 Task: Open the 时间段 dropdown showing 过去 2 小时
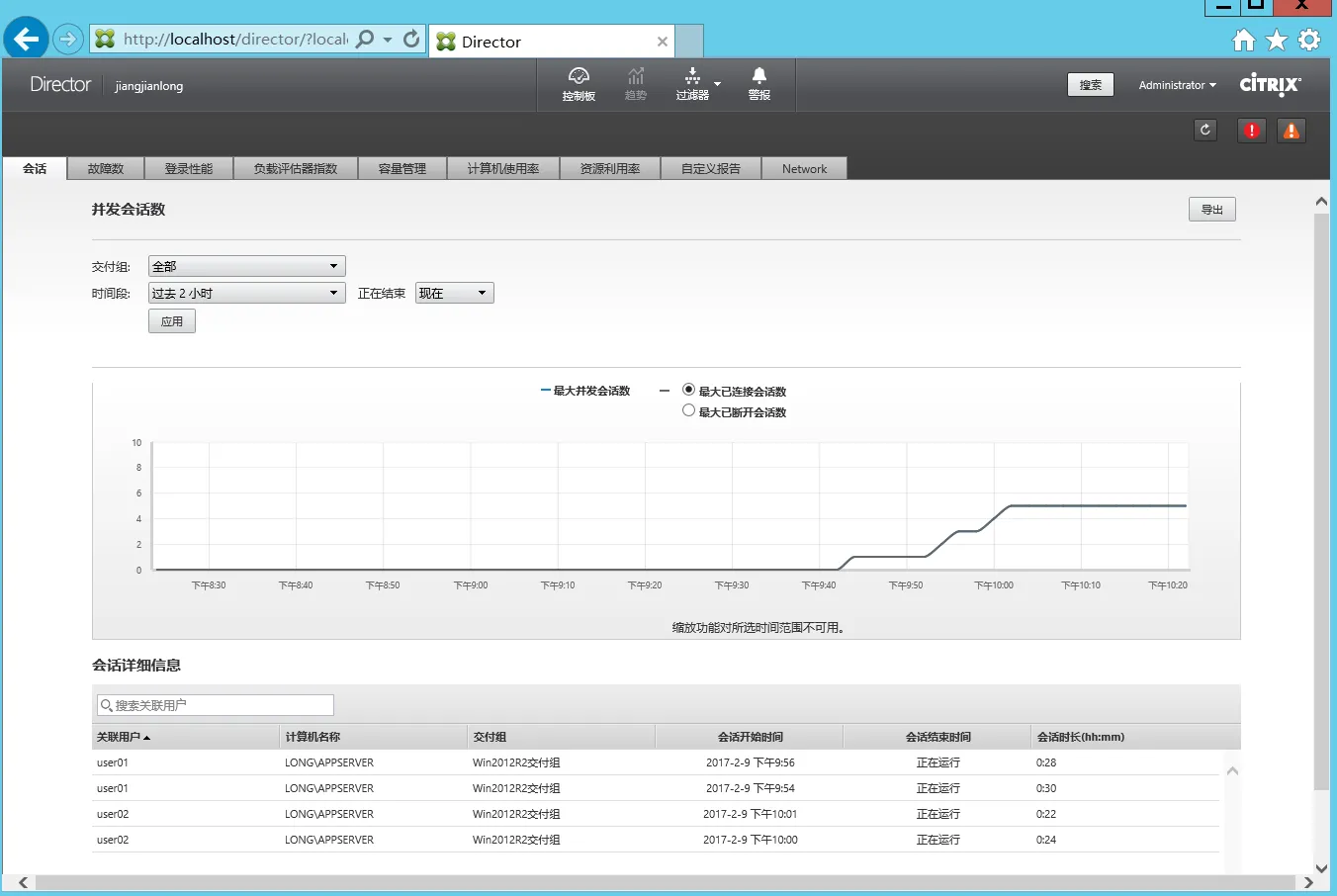pos(247,293)
